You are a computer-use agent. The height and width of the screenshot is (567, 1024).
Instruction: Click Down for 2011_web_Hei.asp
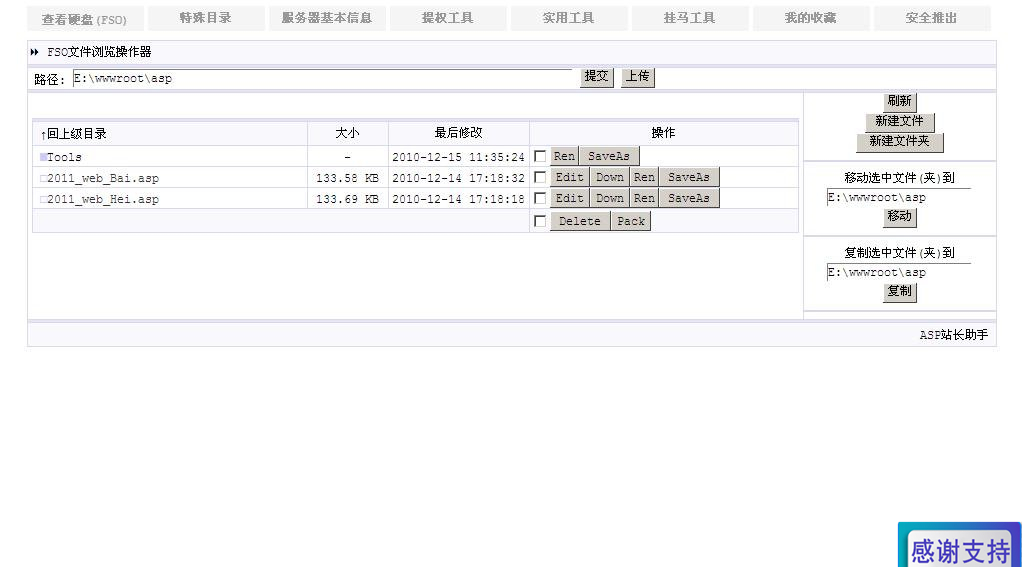pyautogui.click(x=609, y=199)
